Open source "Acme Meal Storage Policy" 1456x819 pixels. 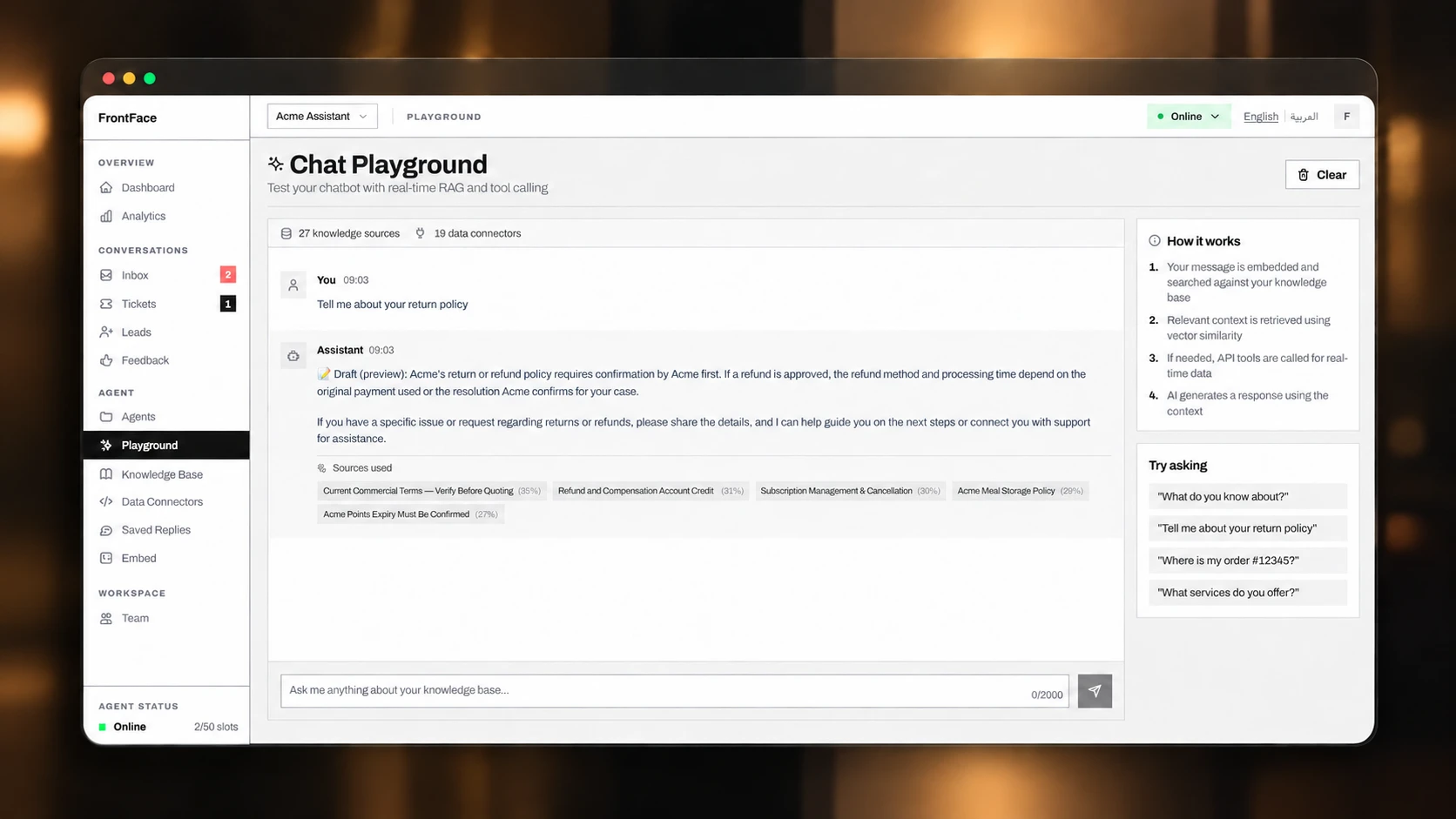click(1020, 491)
